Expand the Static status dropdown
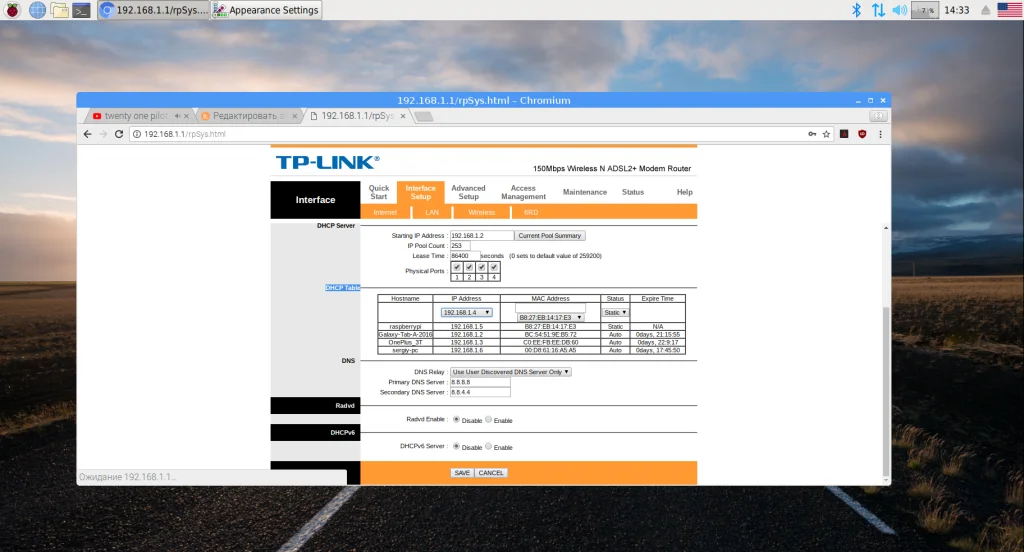 (615, 312)
